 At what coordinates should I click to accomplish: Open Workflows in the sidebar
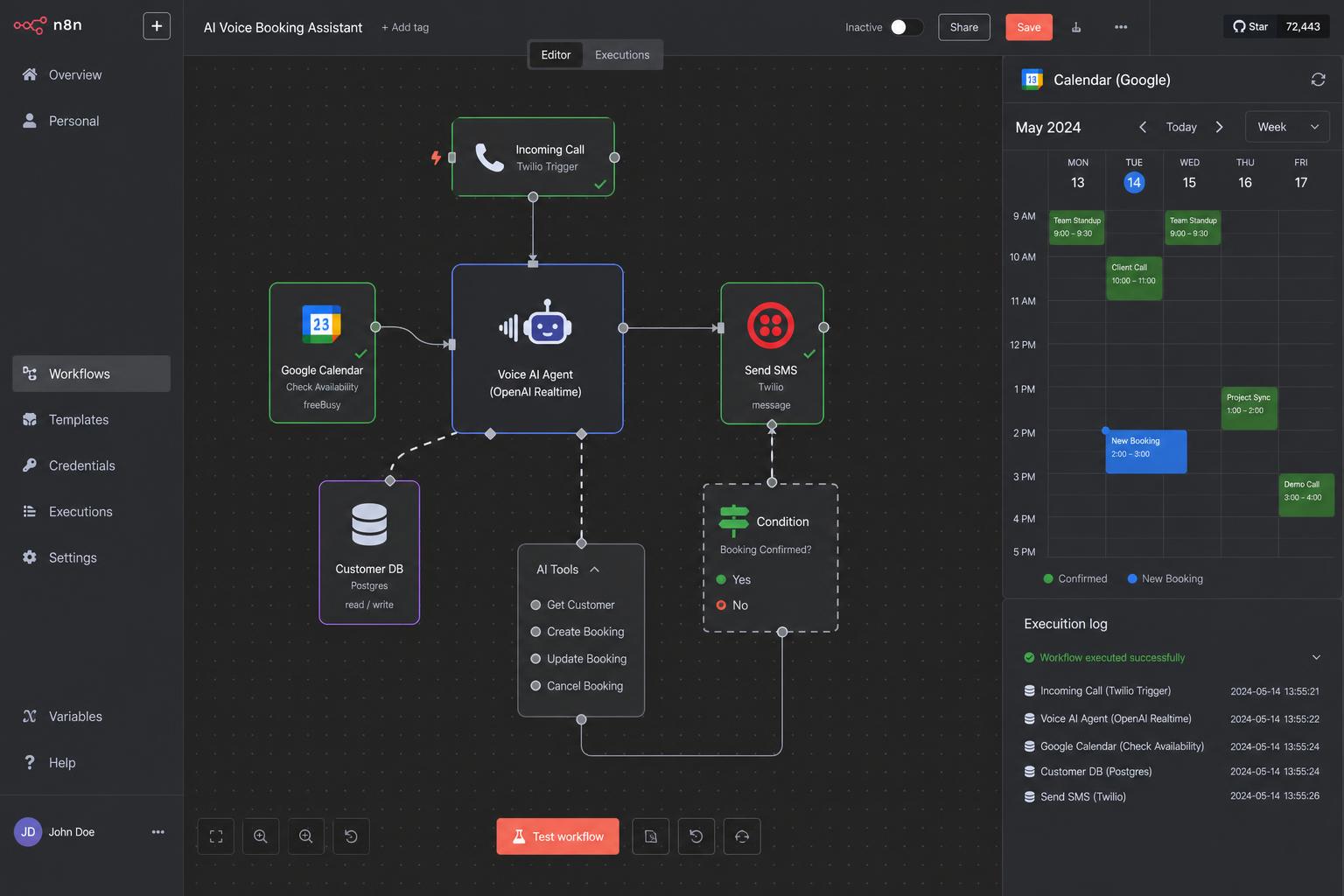pos(92,374)
